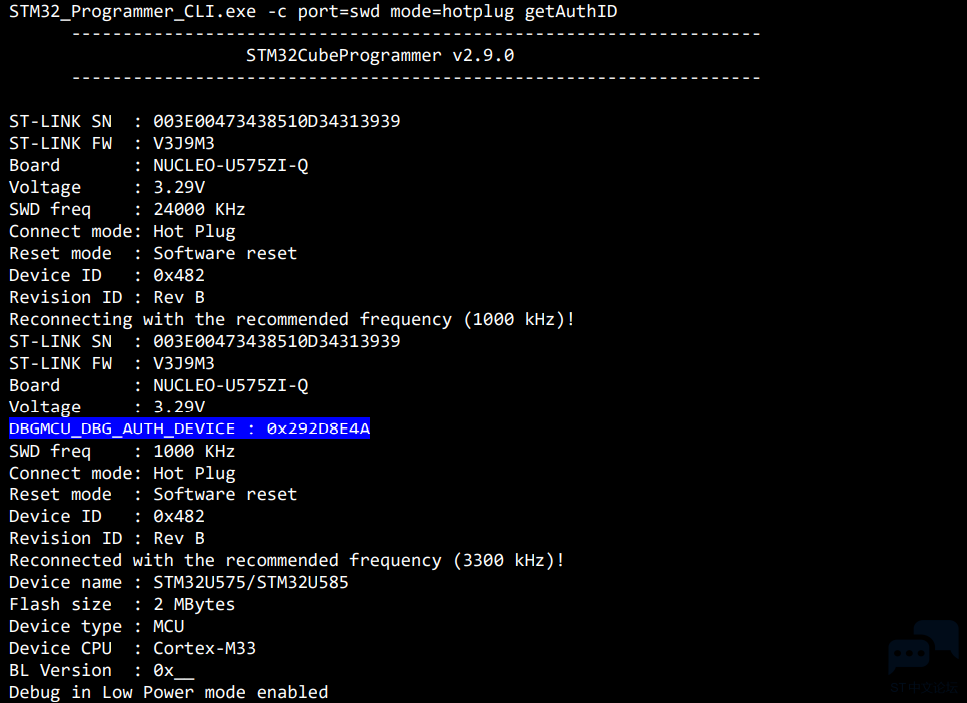The image size is (967, 703).
Task: Click the Reconnected with 3300 kHz line
Action: point(287,560)
